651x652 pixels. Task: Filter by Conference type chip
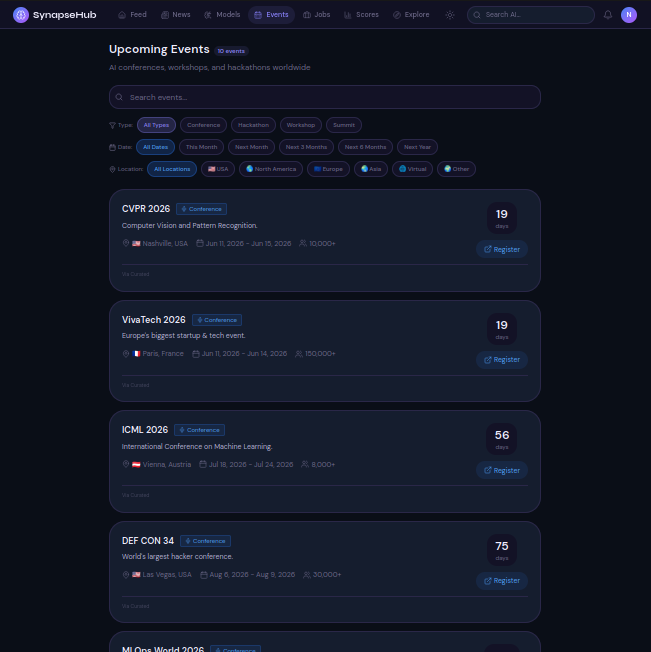[203, 125]
